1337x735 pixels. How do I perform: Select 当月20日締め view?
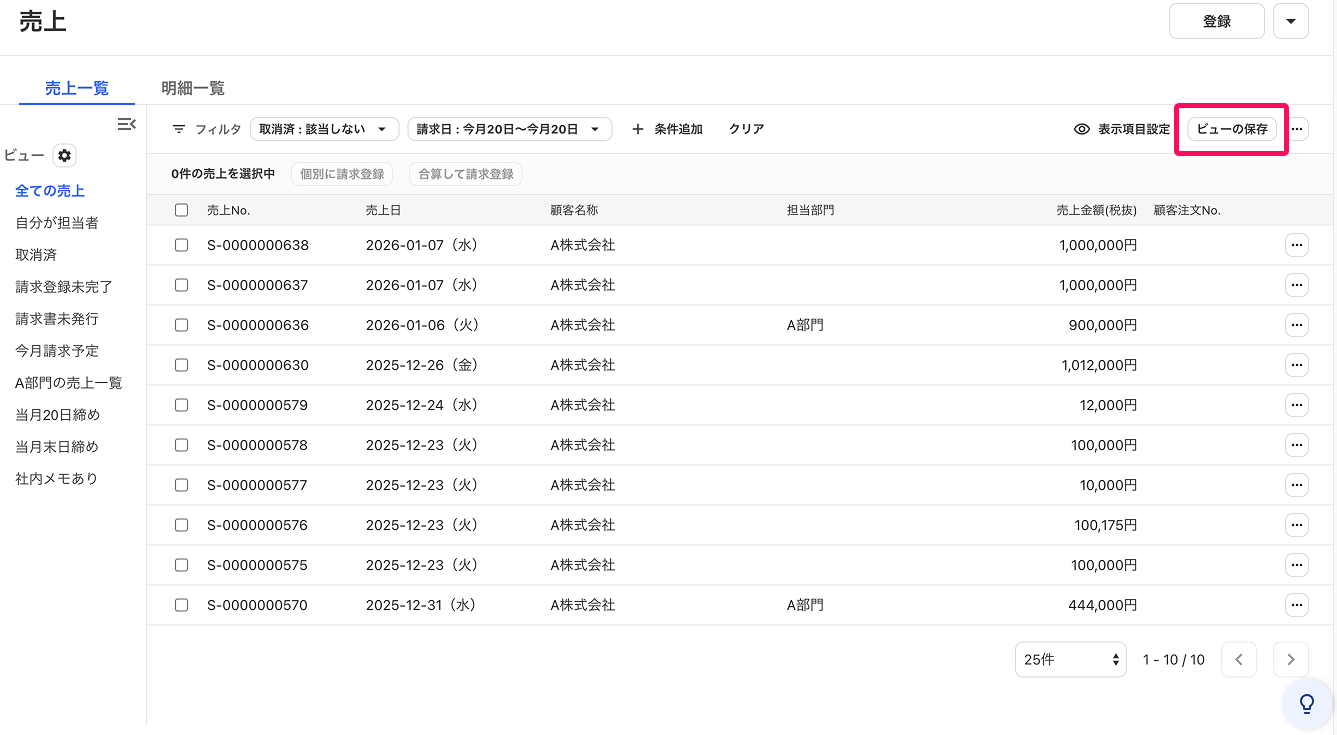pos(58,415)
